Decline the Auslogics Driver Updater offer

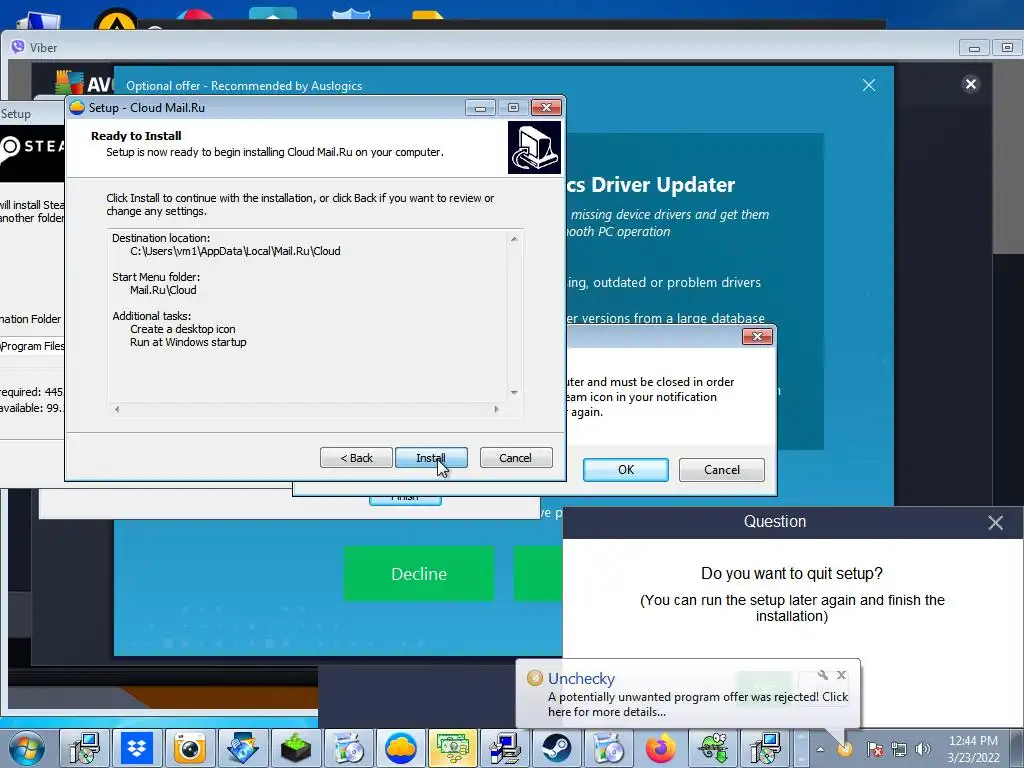[x=419, y=573]
